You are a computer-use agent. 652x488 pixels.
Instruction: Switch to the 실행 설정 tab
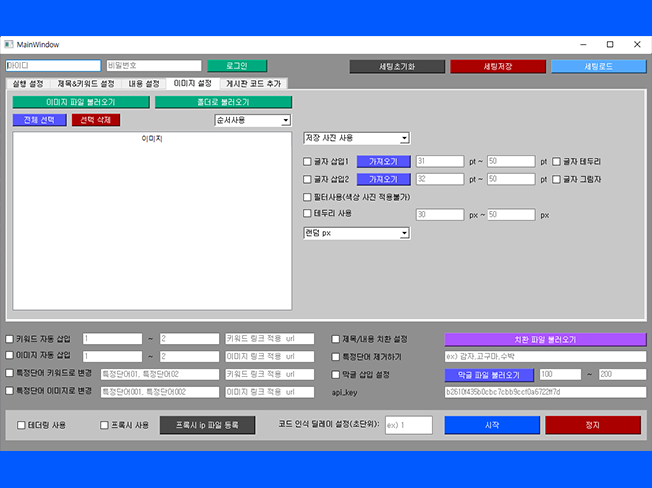point(28,84)
